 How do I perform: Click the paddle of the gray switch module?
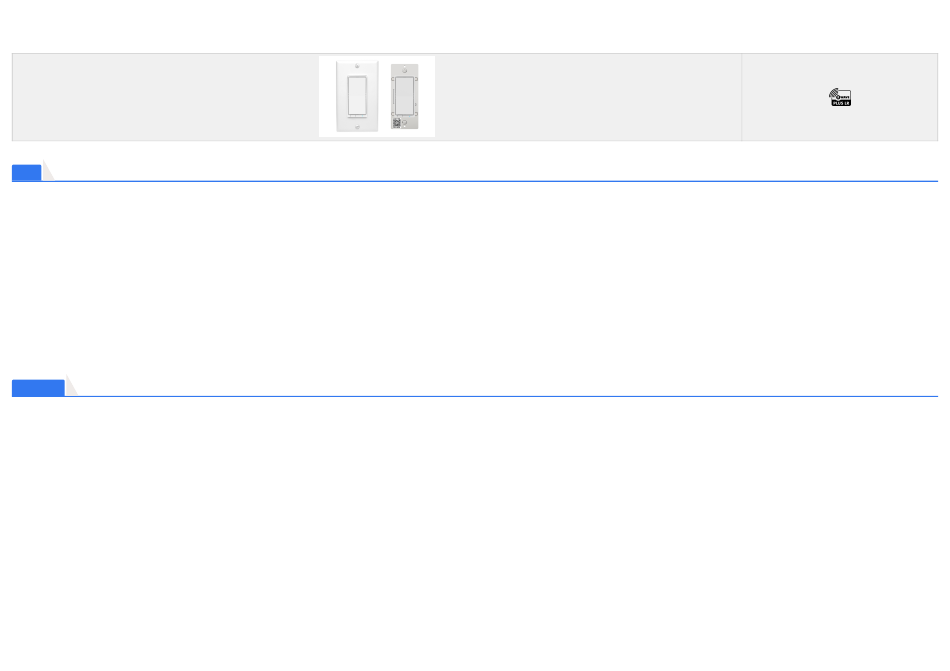(405, 96)
